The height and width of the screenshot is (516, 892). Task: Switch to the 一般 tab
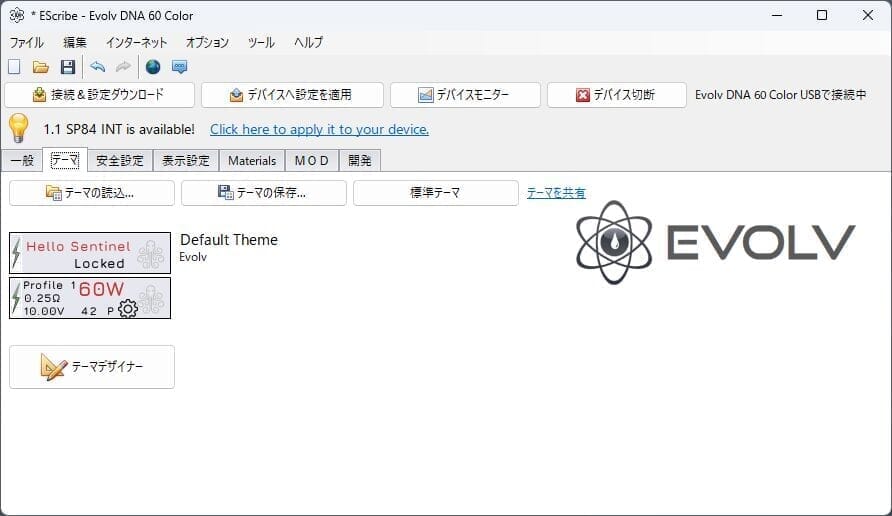tap(22, 161)
